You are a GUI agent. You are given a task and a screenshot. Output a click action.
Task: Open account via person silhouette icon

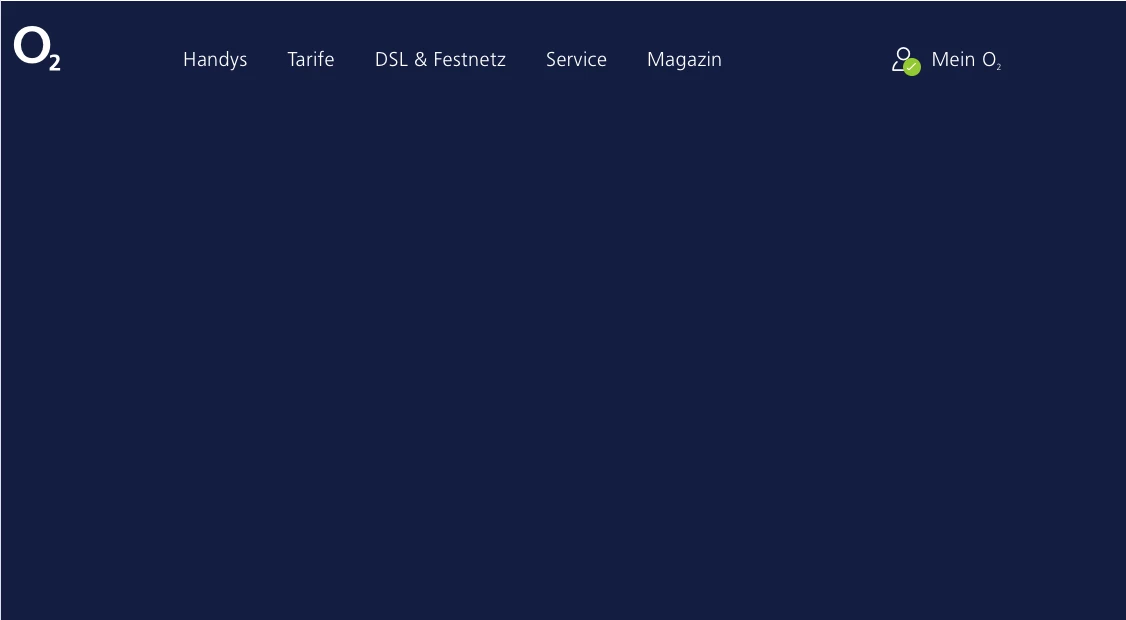click(x=903, y=59)
